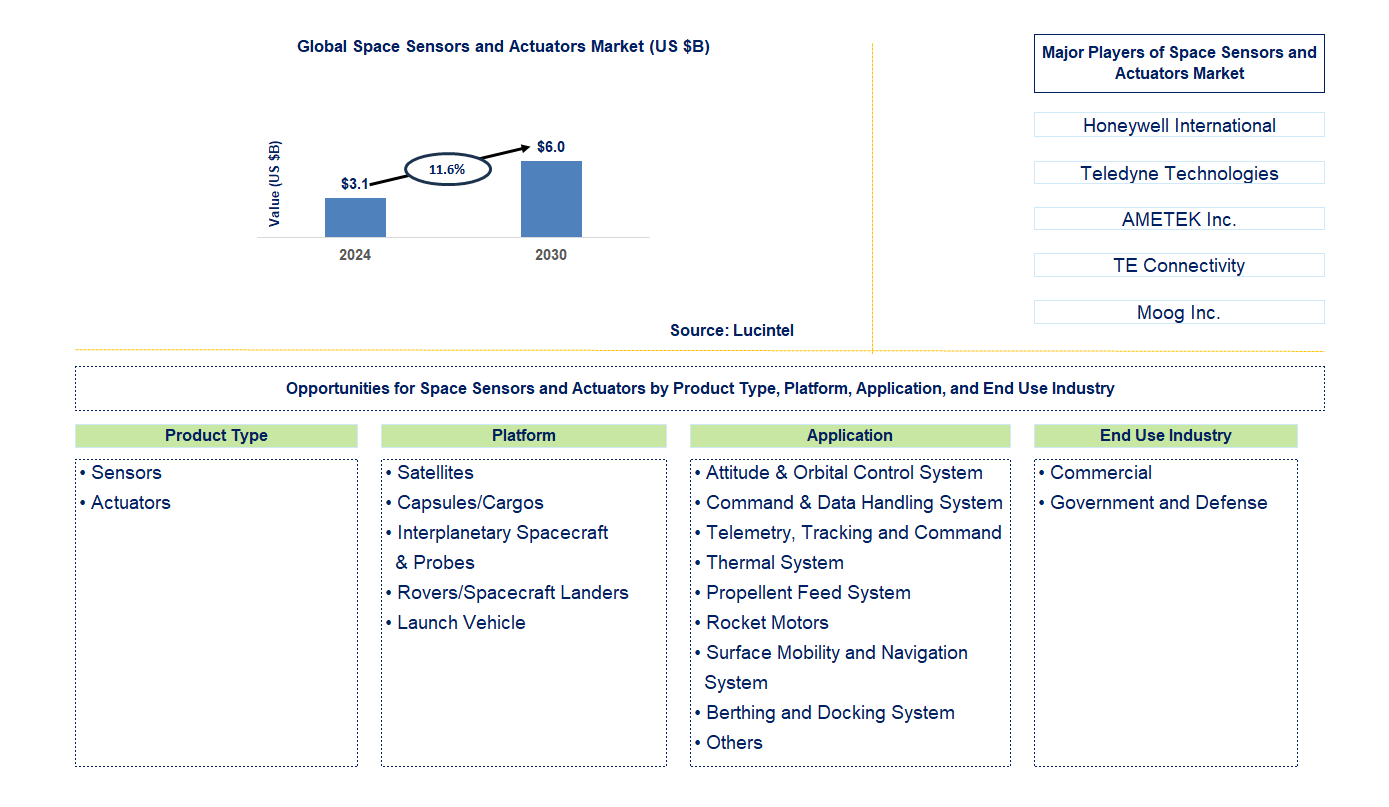This screenshot has width=1389, height=807.
Task: Click the Application column header
Action: [x=850, y=435]
